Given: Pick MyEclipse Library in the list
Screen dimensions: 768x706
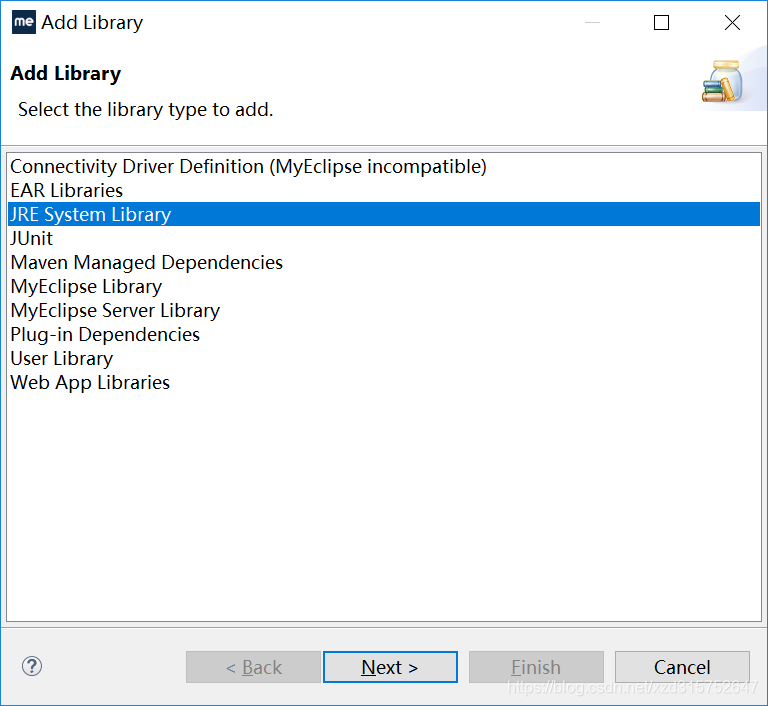Looking at the screenshot, I should (x=384, y=287).
